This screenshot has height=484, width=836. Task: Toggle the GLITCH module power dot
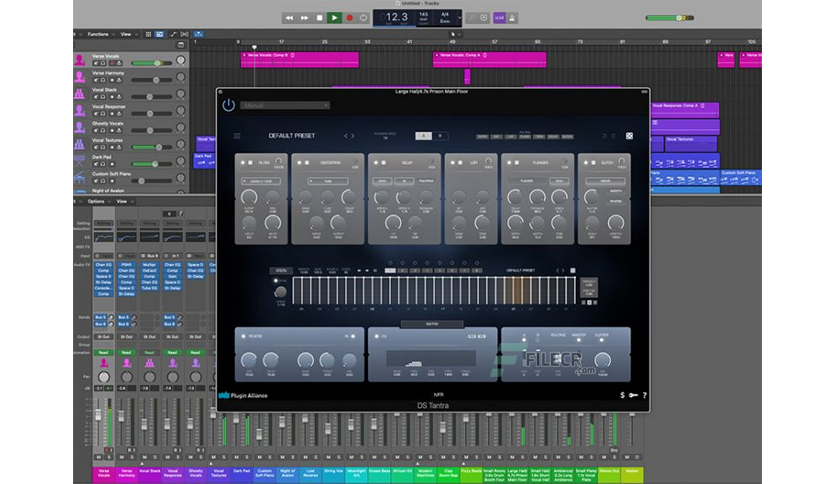coord(586,163)
